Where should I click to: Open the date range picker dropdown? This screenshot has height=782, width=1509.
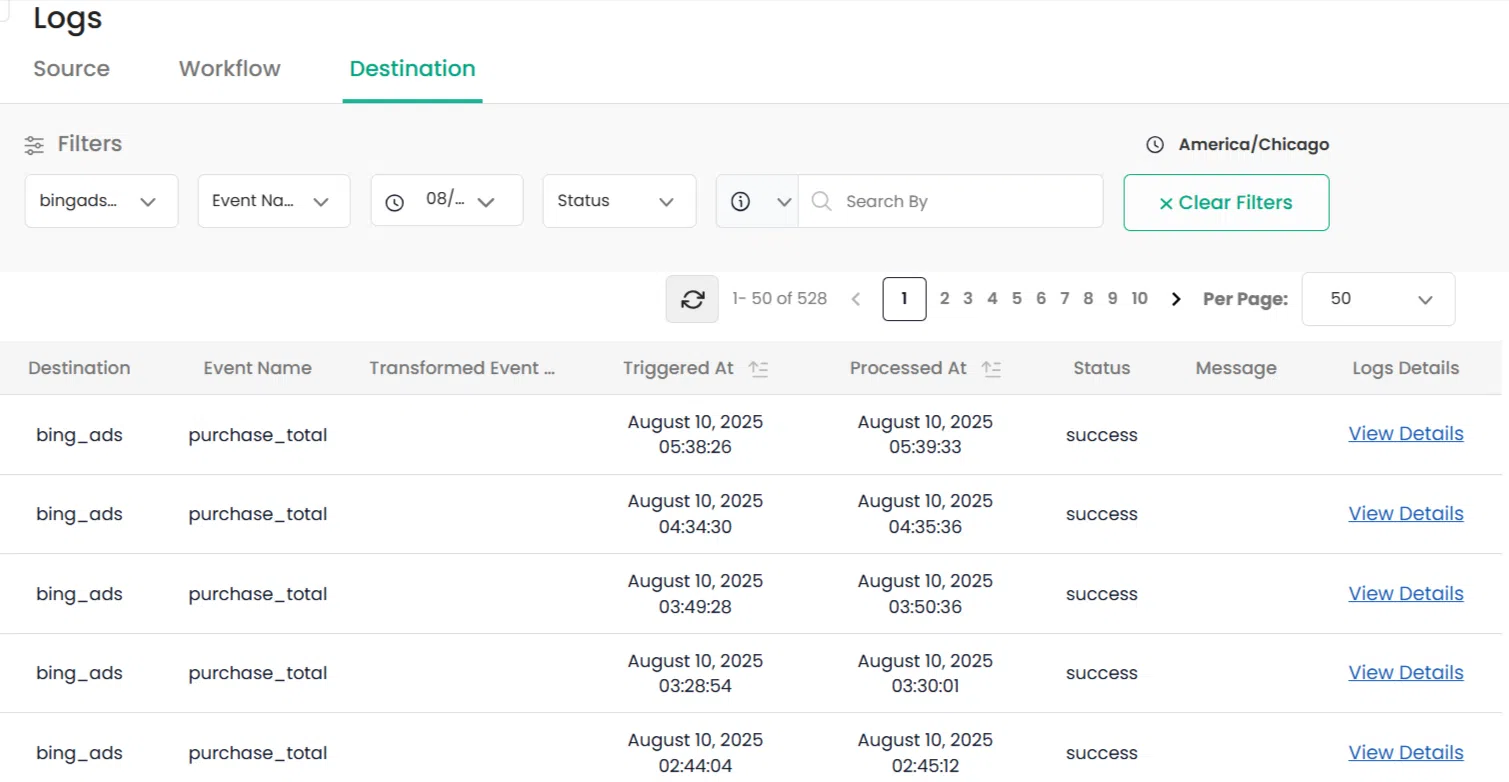pos(447,200)
